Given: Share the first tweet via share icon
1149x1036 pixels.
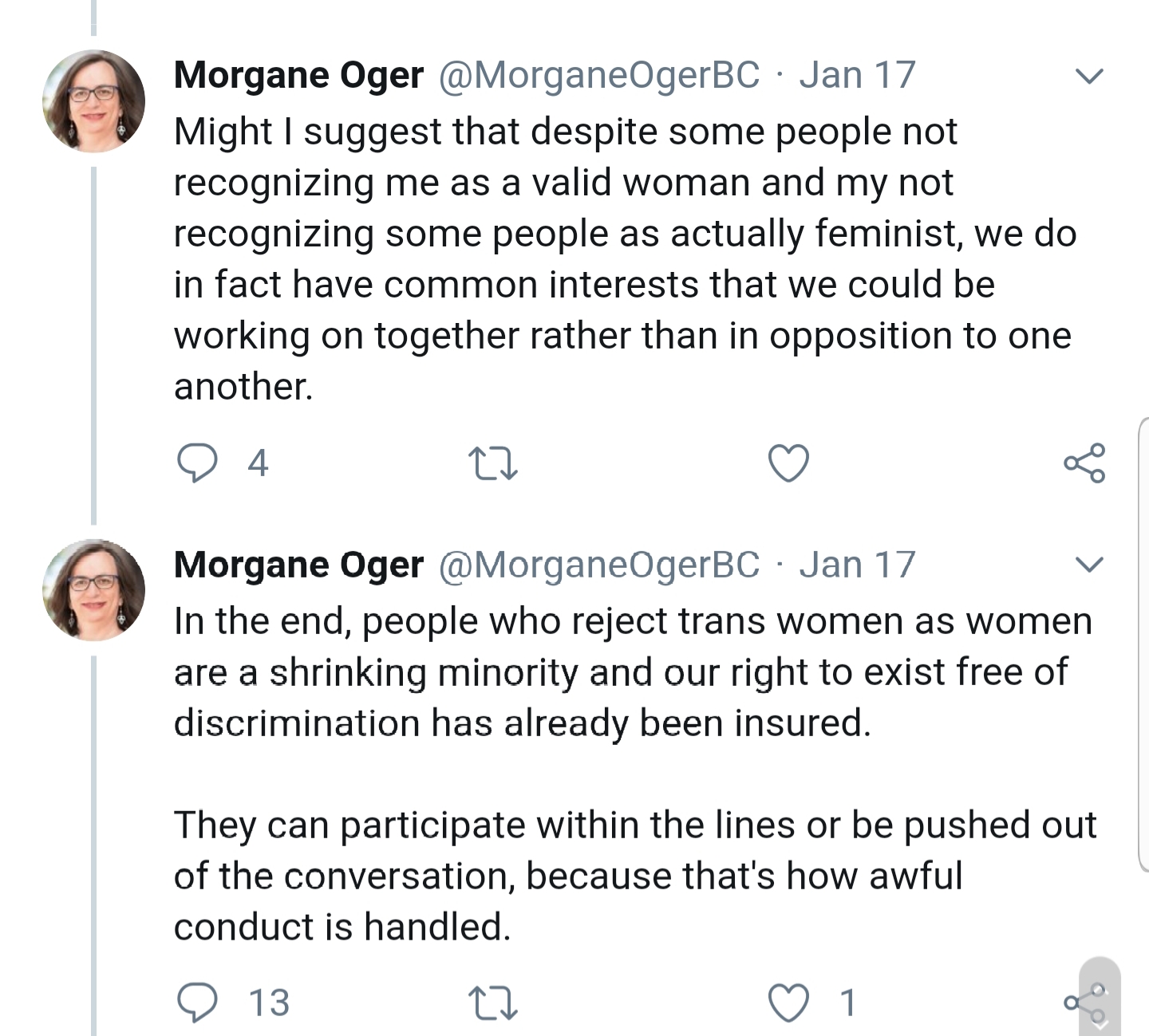Looking at the screenshot, I should 1085,463.
